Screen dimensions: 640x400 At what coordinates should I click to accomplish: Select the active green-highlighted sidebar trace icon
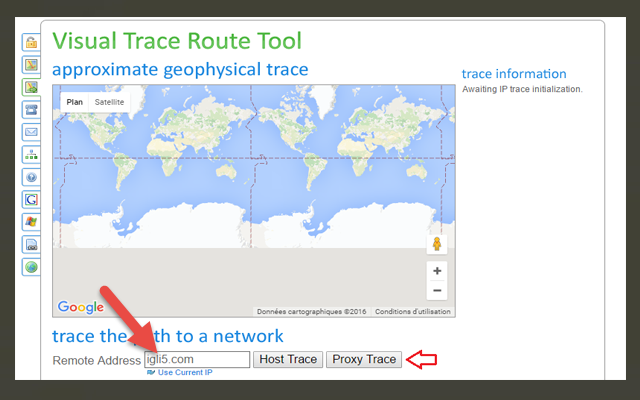click(x=31, y=87)
